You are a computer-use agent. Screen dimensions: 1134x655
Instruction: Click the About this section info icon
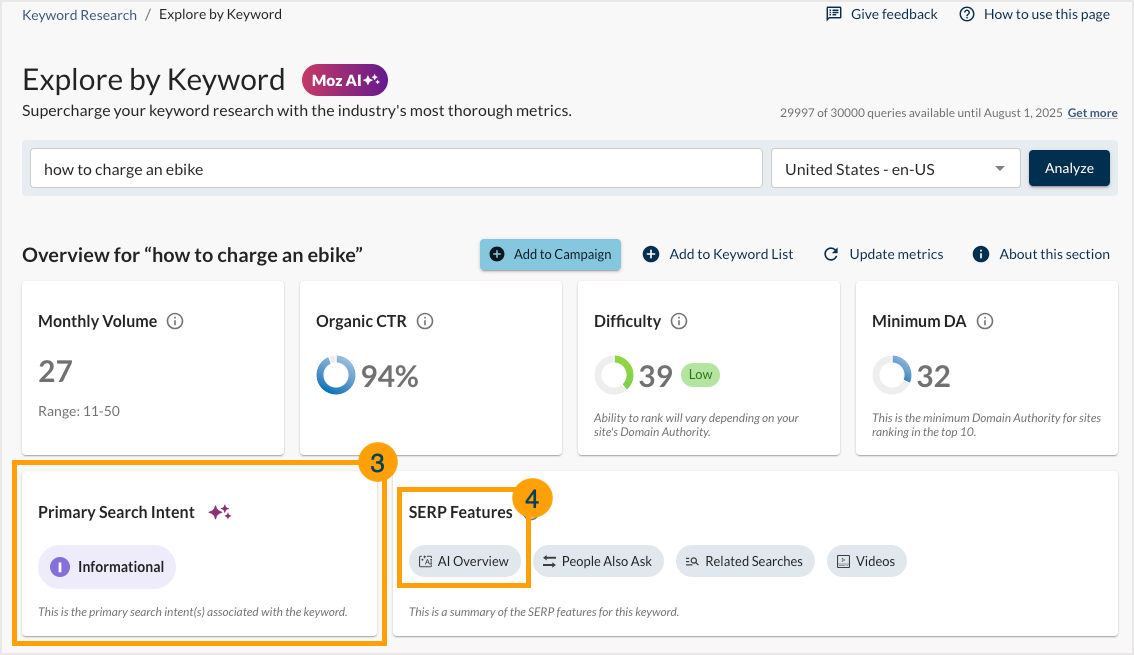(980, 254)
